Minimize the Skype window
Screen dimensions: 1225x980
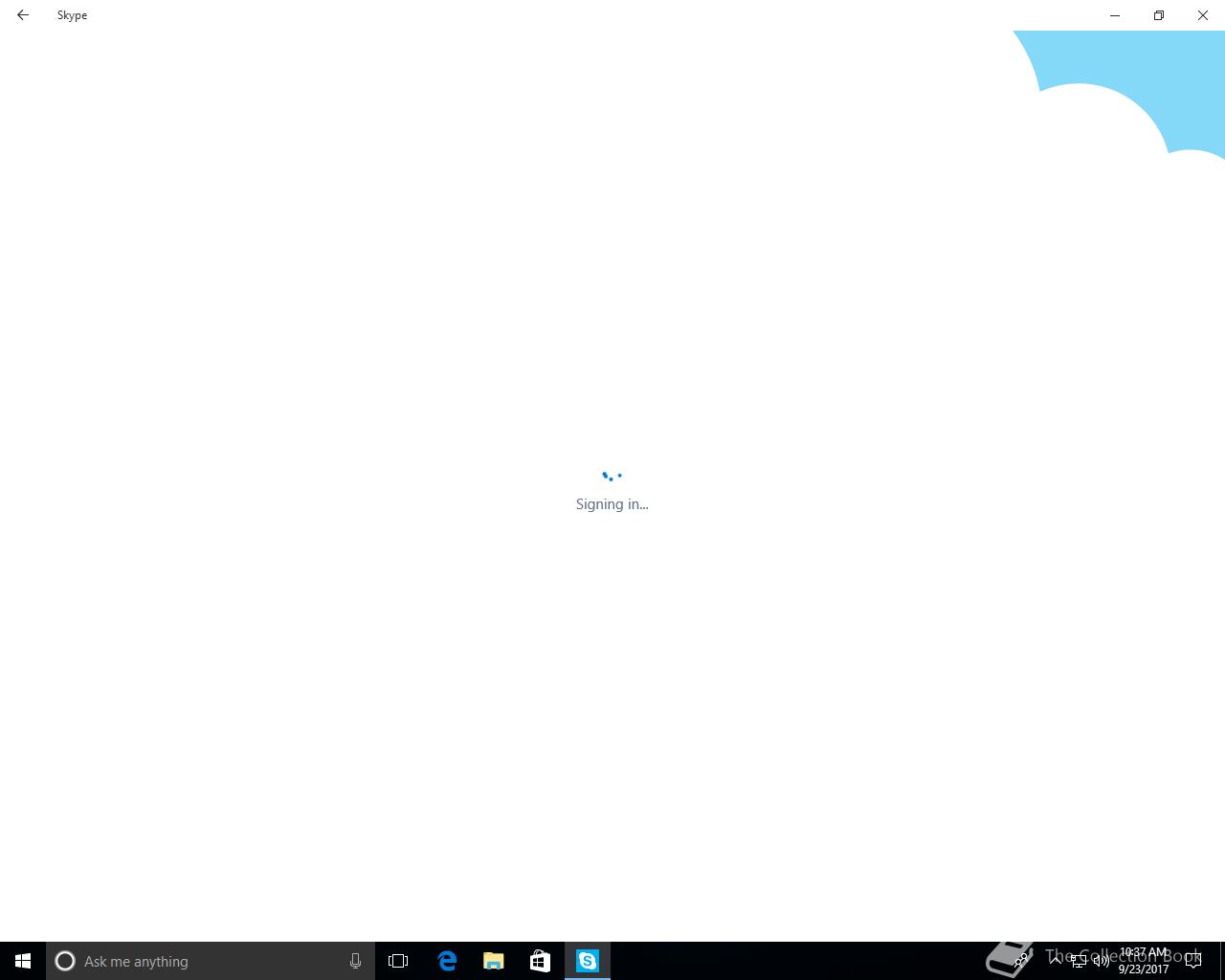click(x=1115, y=15)
